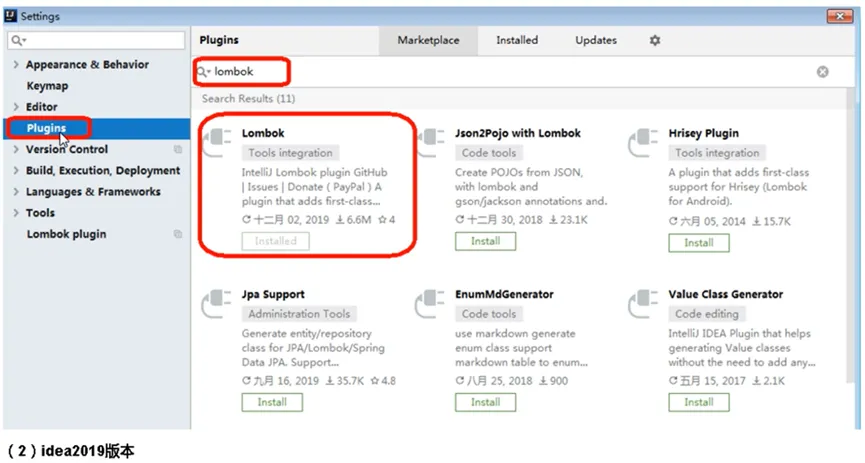Click the Lombok plugin icon
This screenshot has width=865, height=463.
click(x=217, y=142)
